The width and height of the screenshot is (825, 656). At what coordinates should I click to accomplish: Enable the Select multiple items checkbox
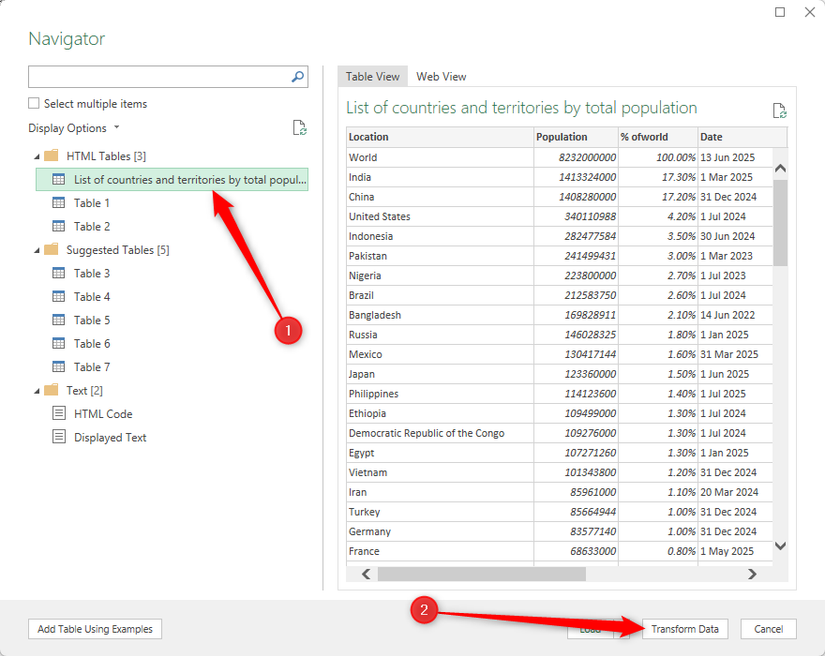pyautogui.click(x=33, y=103)
